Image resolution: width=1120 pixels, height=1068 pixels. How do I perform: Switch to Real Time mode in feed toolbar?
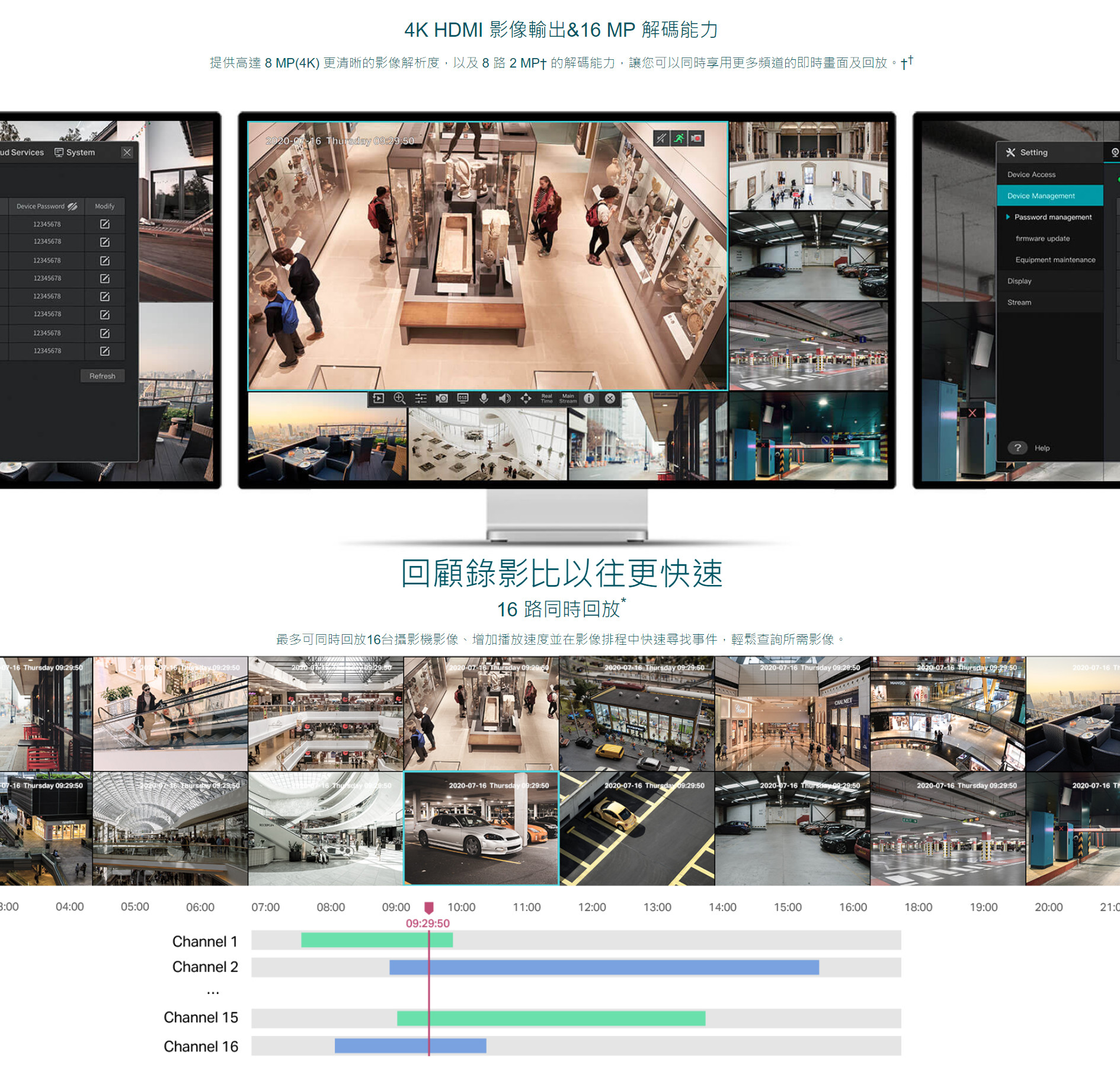click(x=546, y=398)
